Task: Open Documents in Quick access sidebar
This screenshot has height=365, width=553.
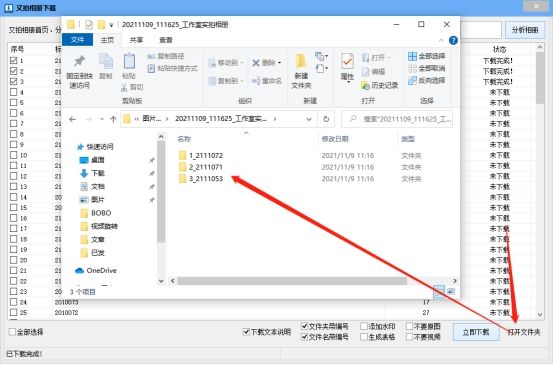Action: pyautogui.click(x=92, y=187)
